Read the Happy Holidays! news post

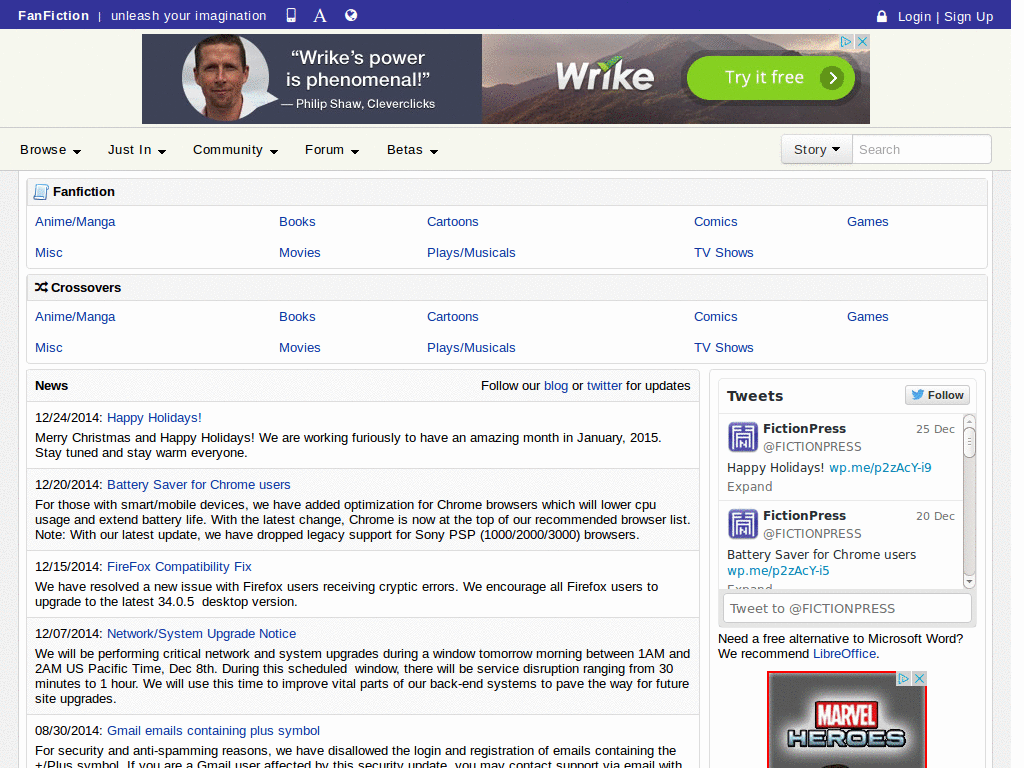click(x=154, y=418)
